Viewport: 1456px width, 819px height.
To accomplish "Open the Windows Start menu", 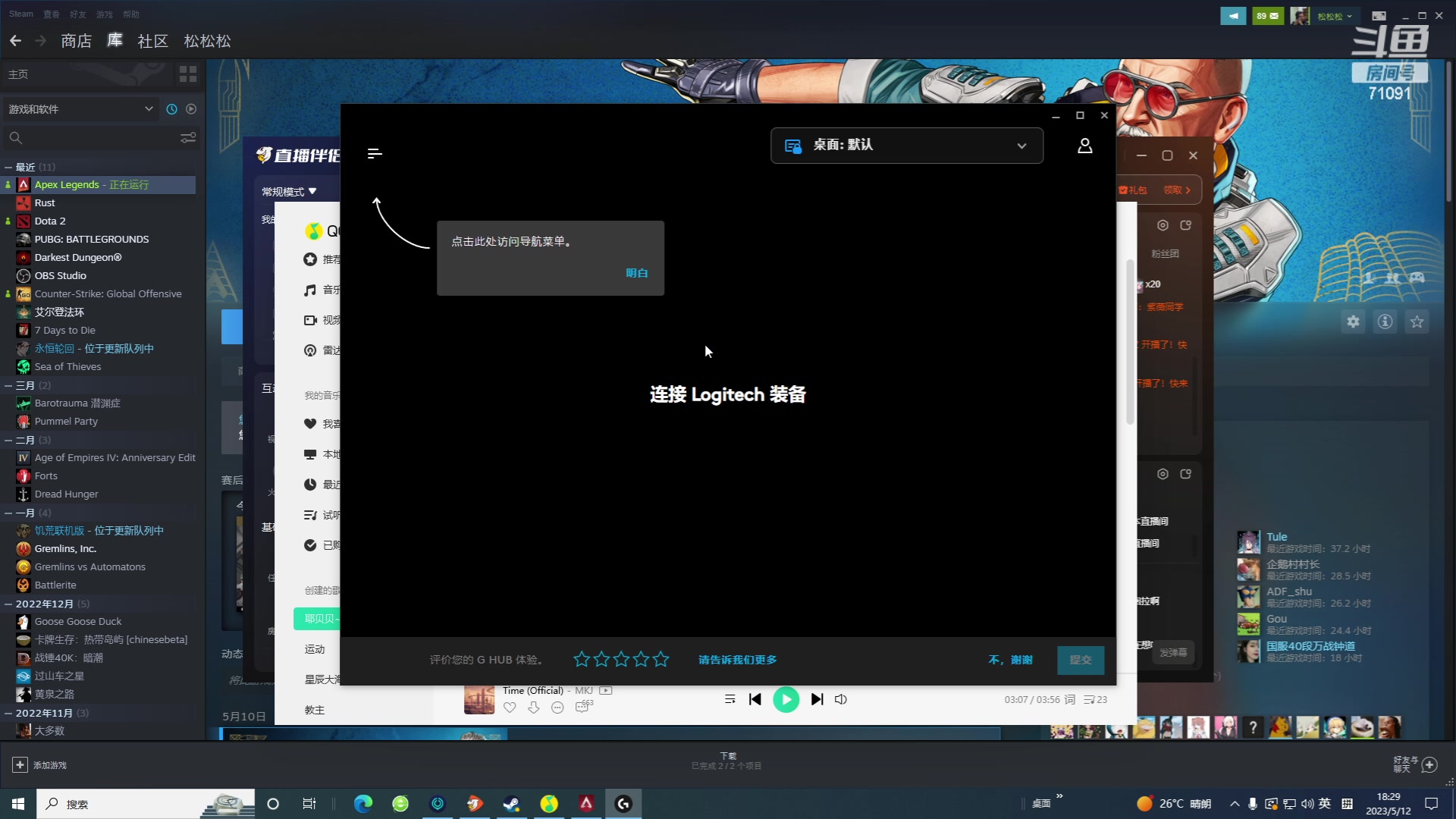I will (x=18, y=804).
